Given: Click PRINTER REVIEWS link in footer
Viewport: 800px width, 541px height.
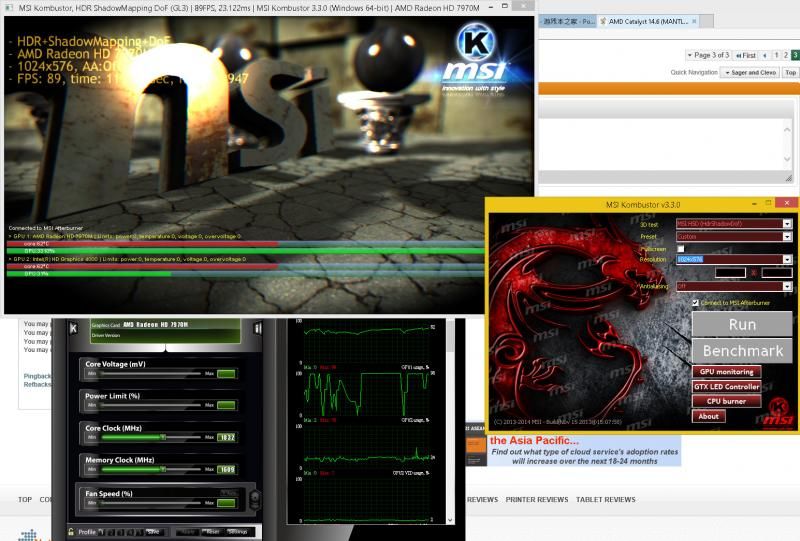Looking at the screenshot, I should click(537, 500).
